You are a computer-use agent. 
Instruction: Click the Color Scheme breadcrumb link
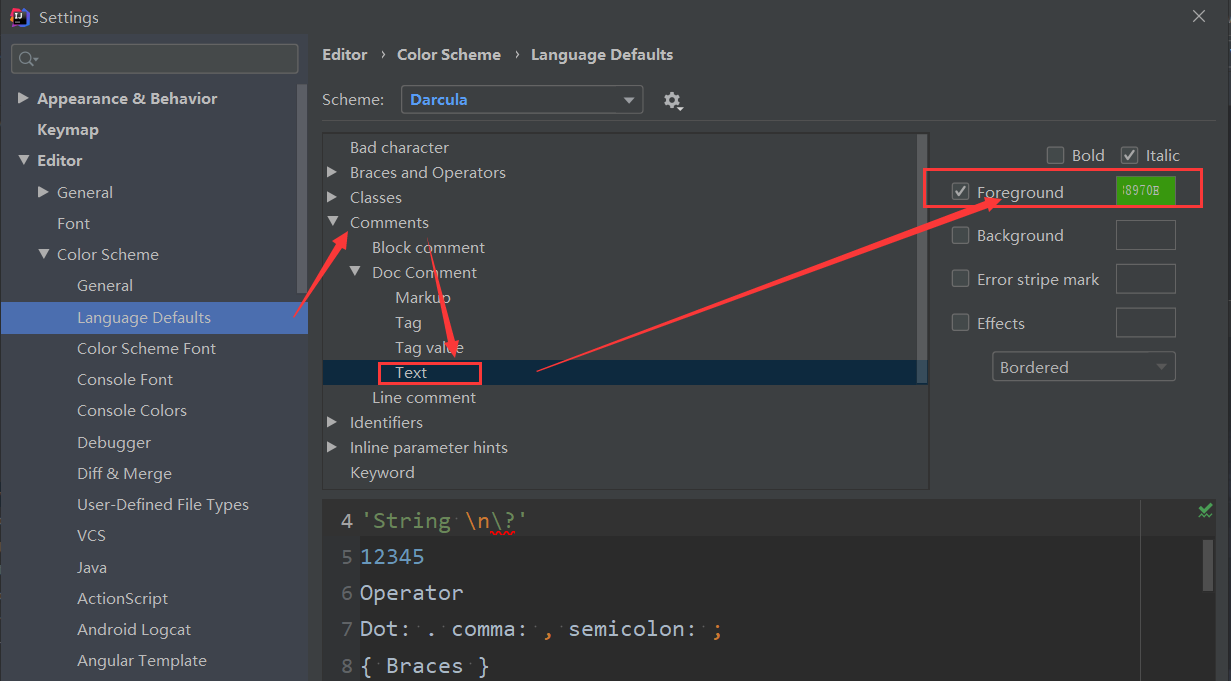tap(449, 54)
